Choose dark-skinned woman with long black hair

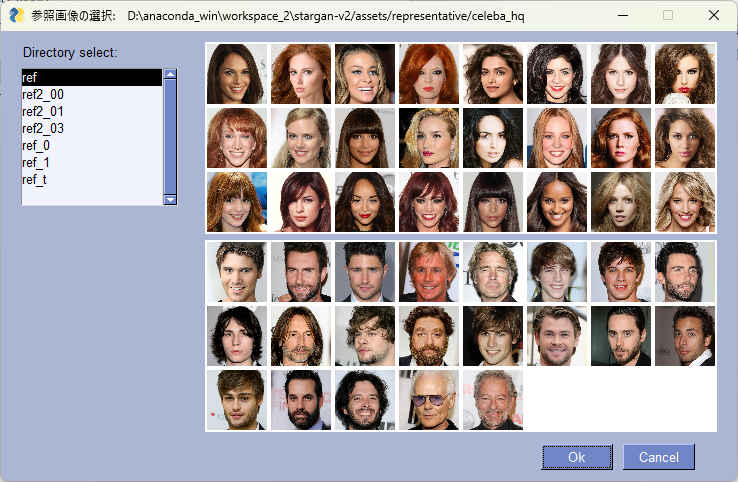click(x=557, y=202)
